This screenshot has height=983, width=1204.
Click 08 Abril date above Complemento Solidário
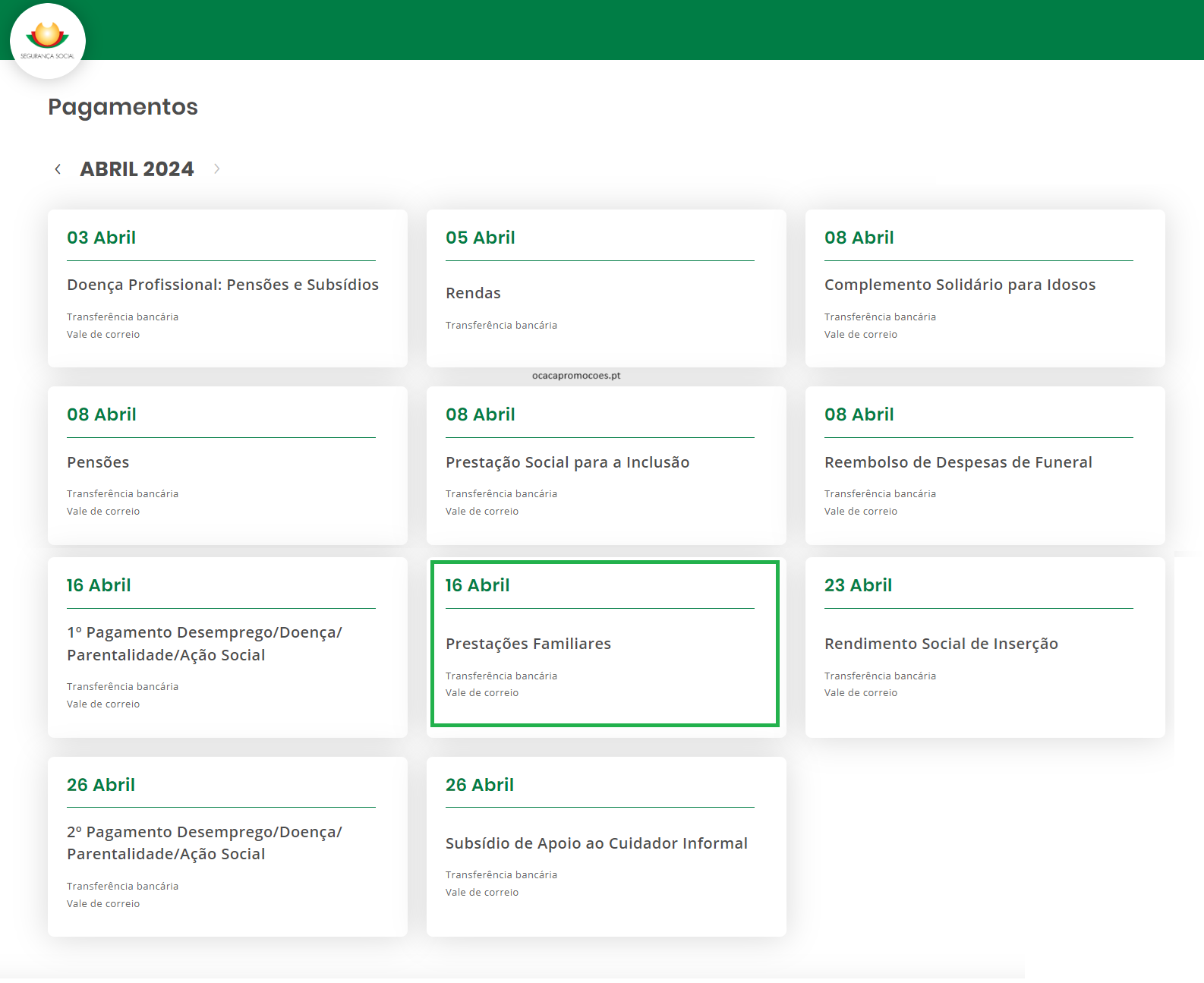point(859,238)
